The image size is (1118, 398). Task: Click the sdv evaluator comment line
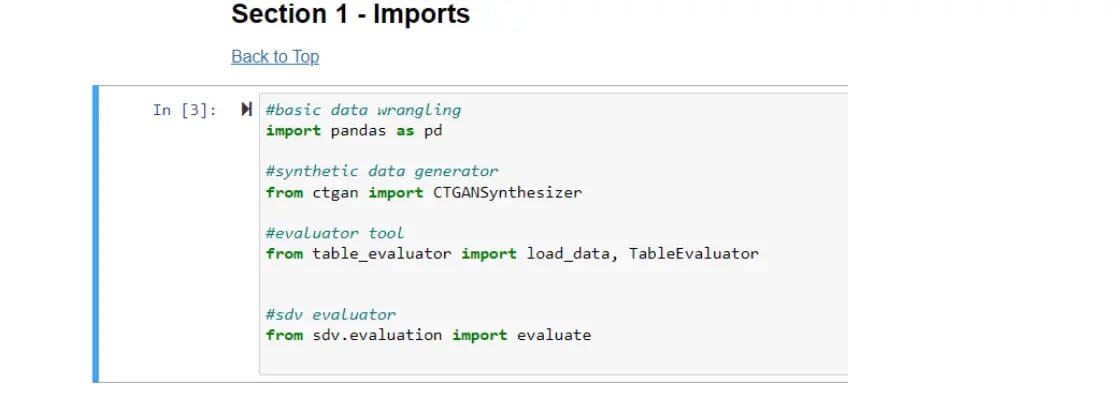pyautogui.click(x=330, y=315)
